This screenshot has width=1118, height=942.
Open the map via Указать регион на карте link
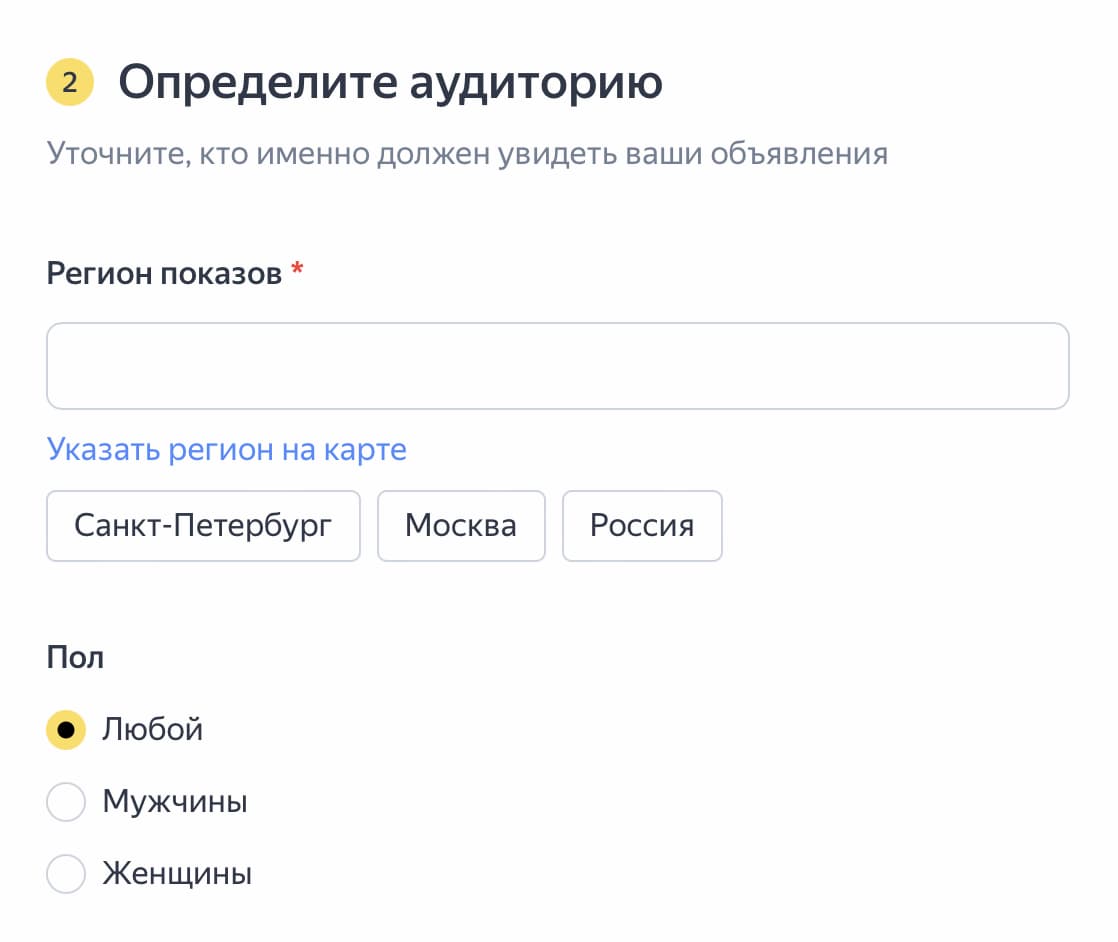(226, 450)
